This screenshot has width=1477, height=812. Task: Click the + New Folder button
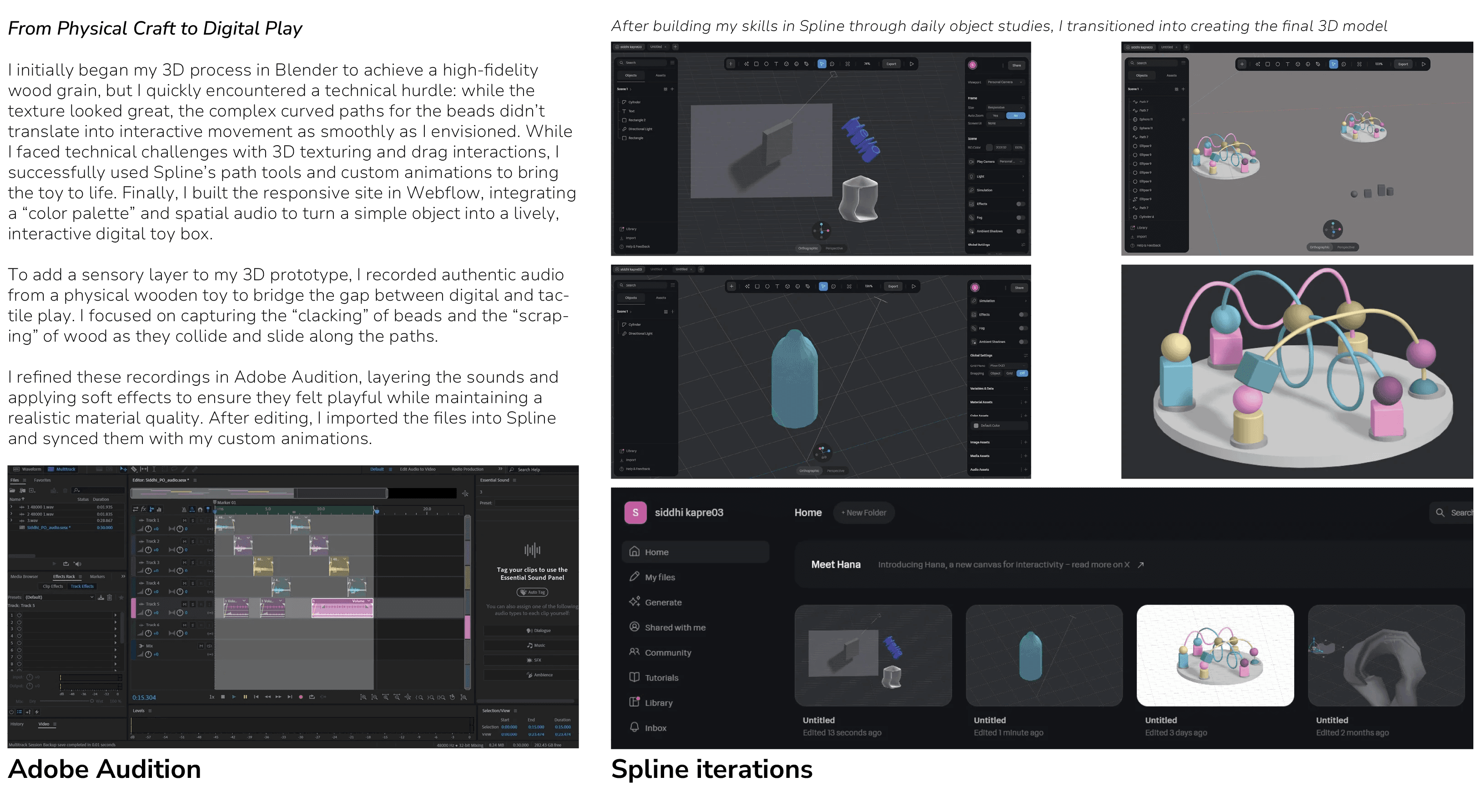pyautogui.click(x=863, y=513)
